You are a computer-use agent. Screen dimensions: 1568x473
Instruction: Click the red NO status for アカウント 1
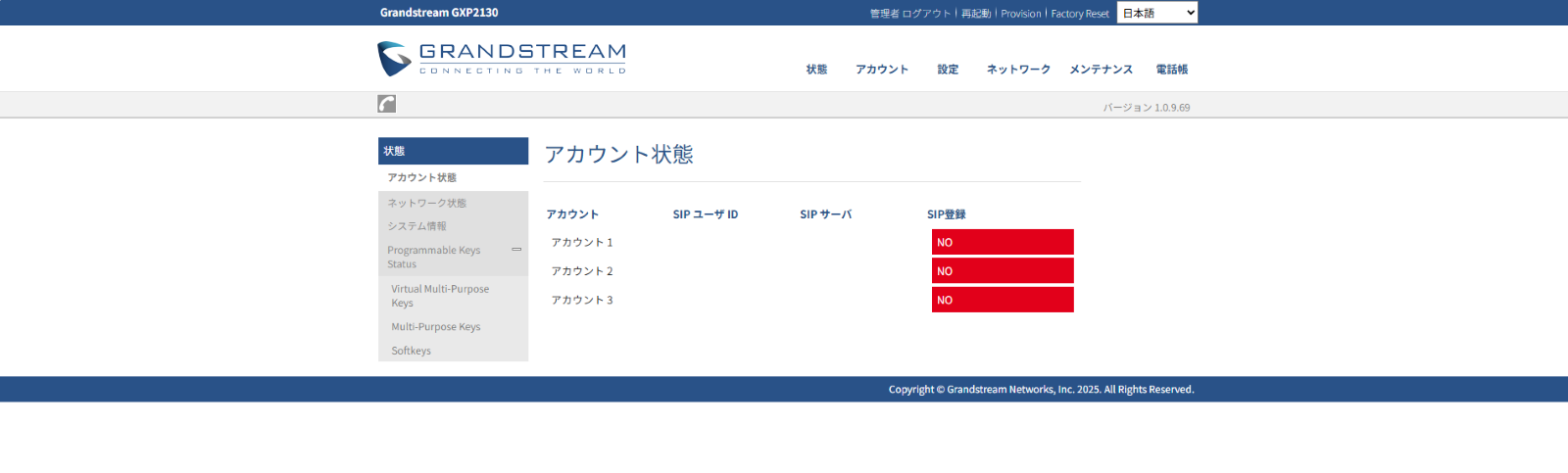[1003, 242]
